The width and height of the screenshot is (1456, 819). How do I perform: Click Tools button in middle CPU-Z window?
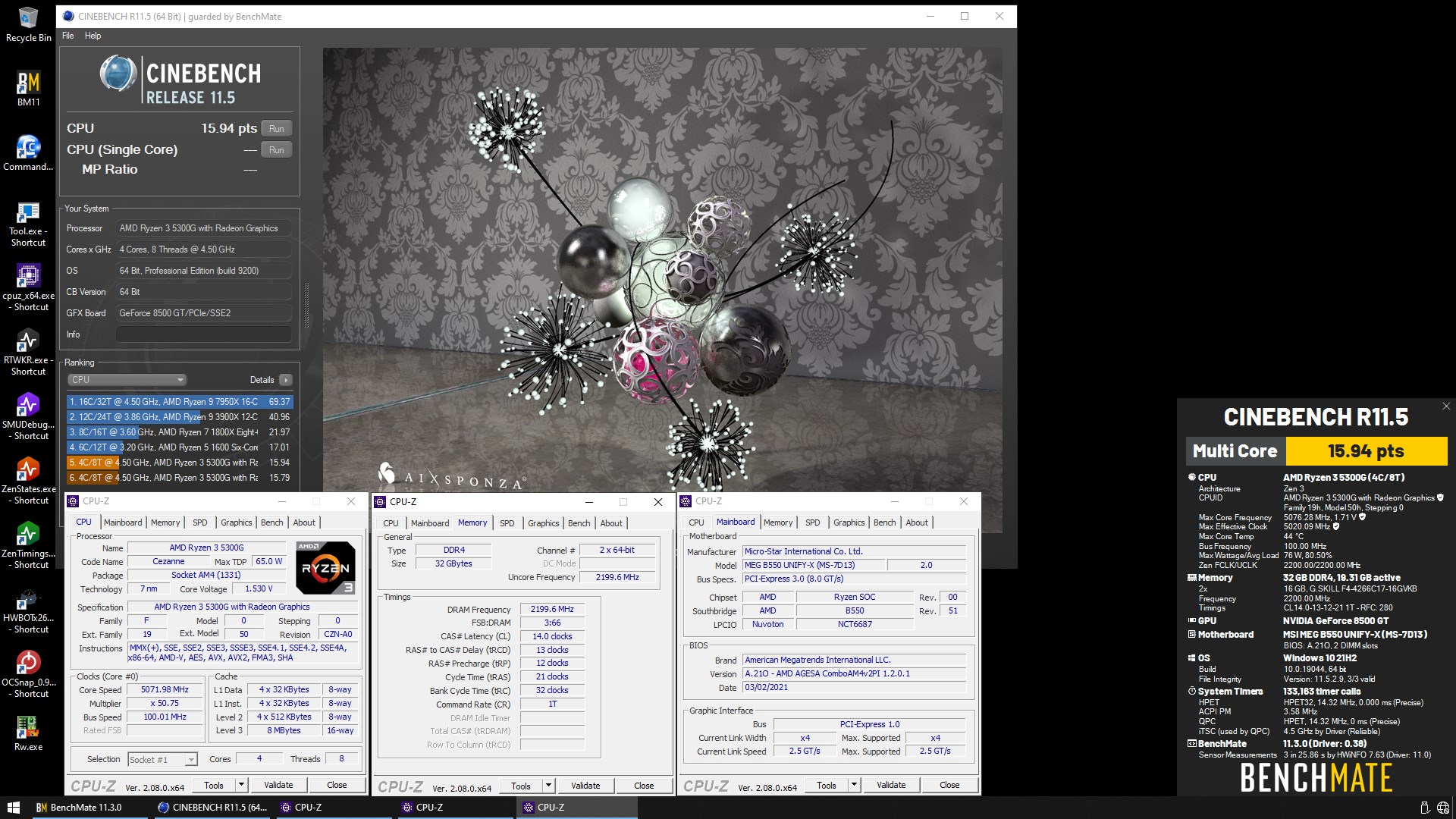(x=521, y=786)
